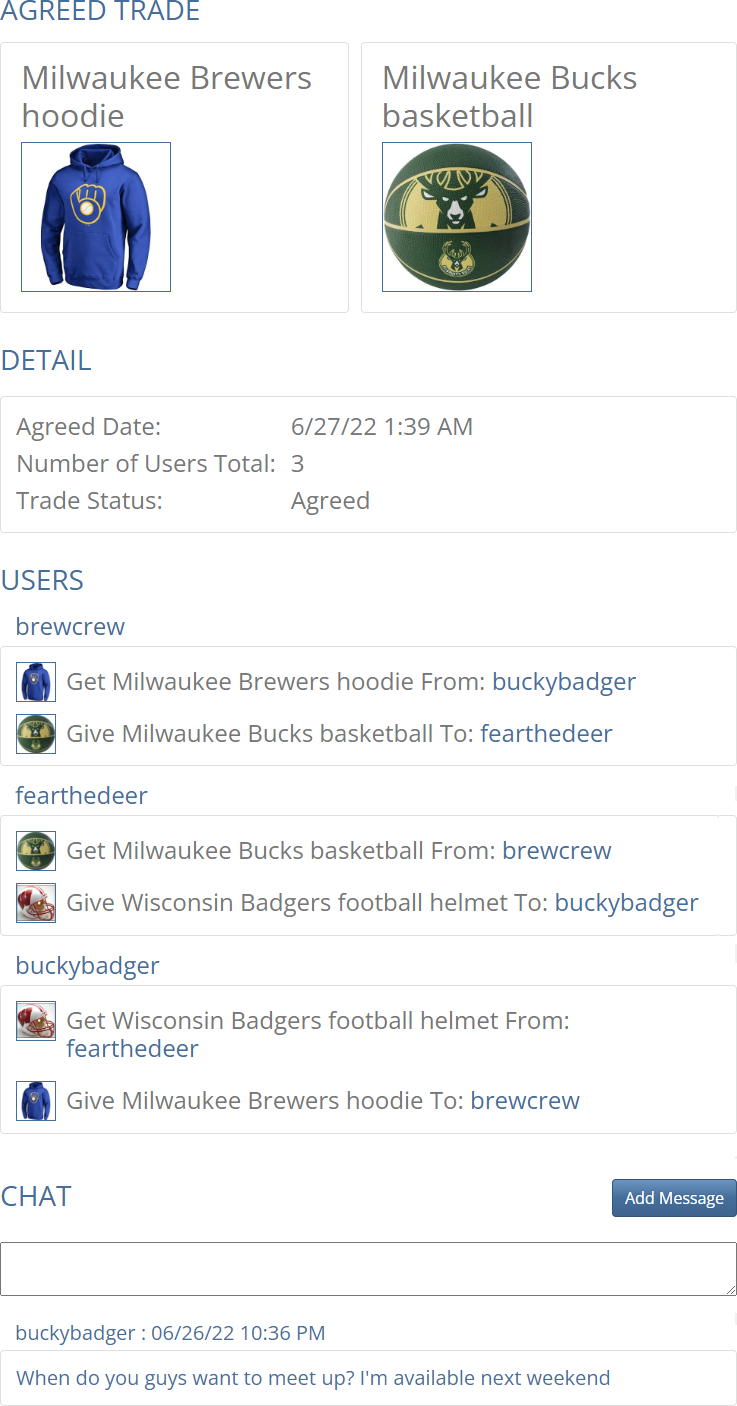Click basketball icon in fearthedeer's Get row
Image resolution: width=737 pixels, height=1406 pixels.
pos(36,851)
